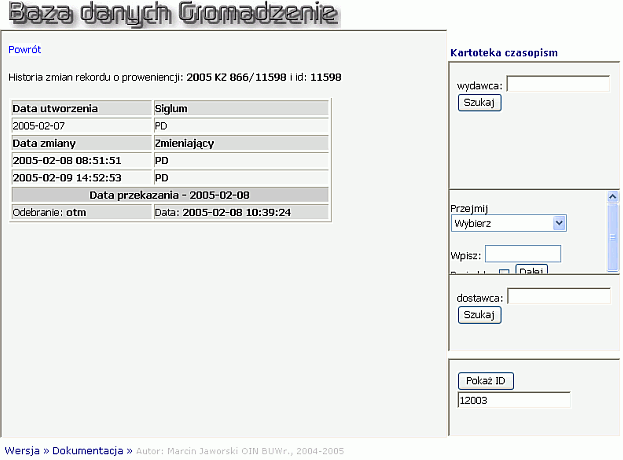Click the scroll-up arrow of Przejmij panel
Screen dimensions: 623x460
[x=613, y=197]
